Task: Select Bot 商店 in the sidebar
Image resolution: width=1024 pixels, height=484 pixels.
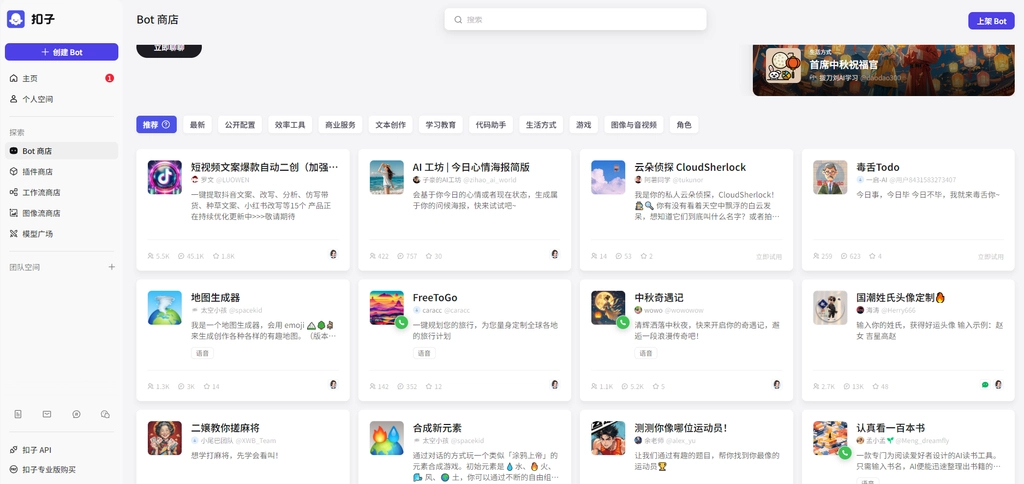Action: tap(61, 151)
